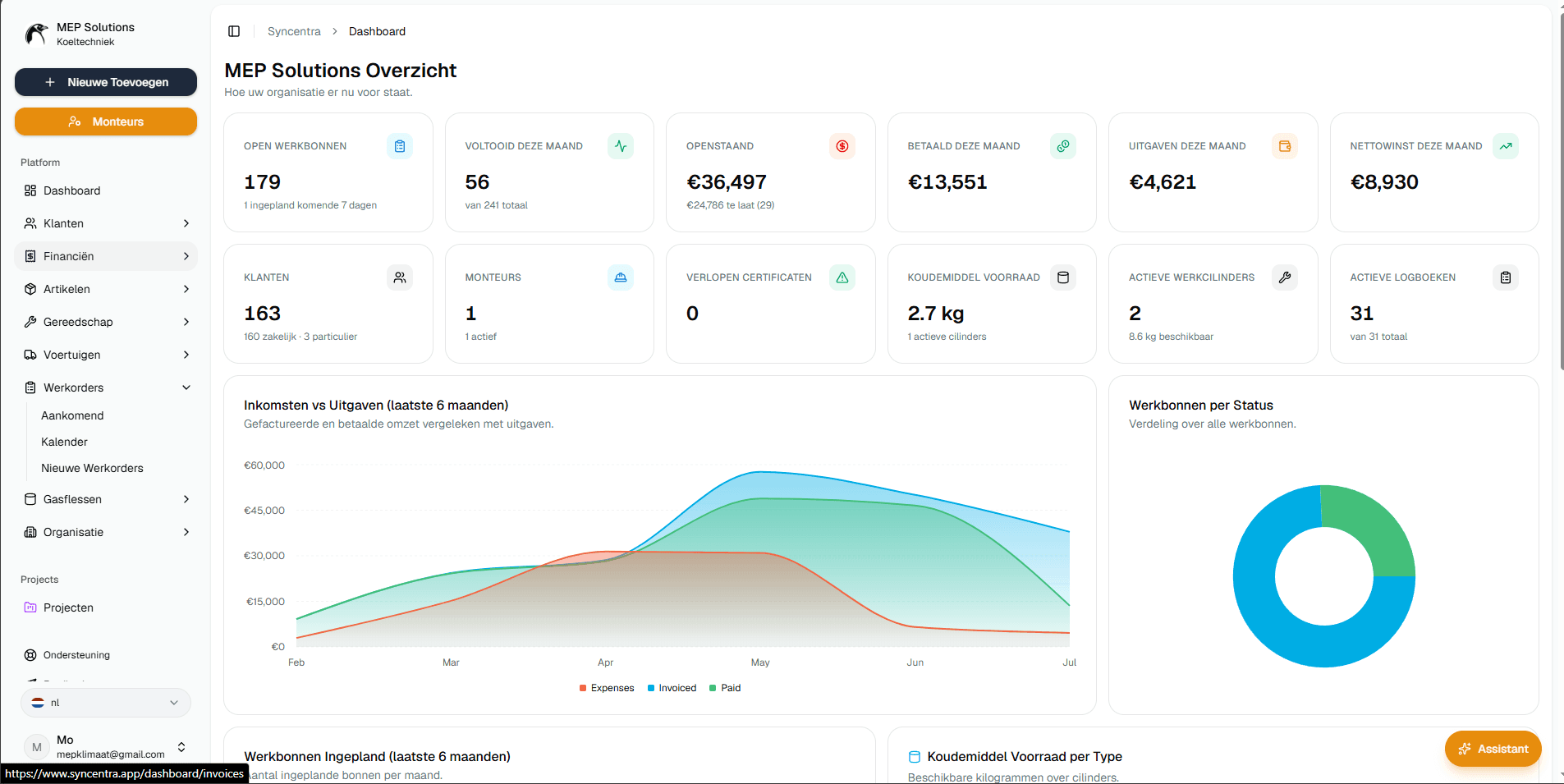Click the Verlopen Certificaten warning icon
The height and width of the screenshot is (784, 1564).
(842, 277)
